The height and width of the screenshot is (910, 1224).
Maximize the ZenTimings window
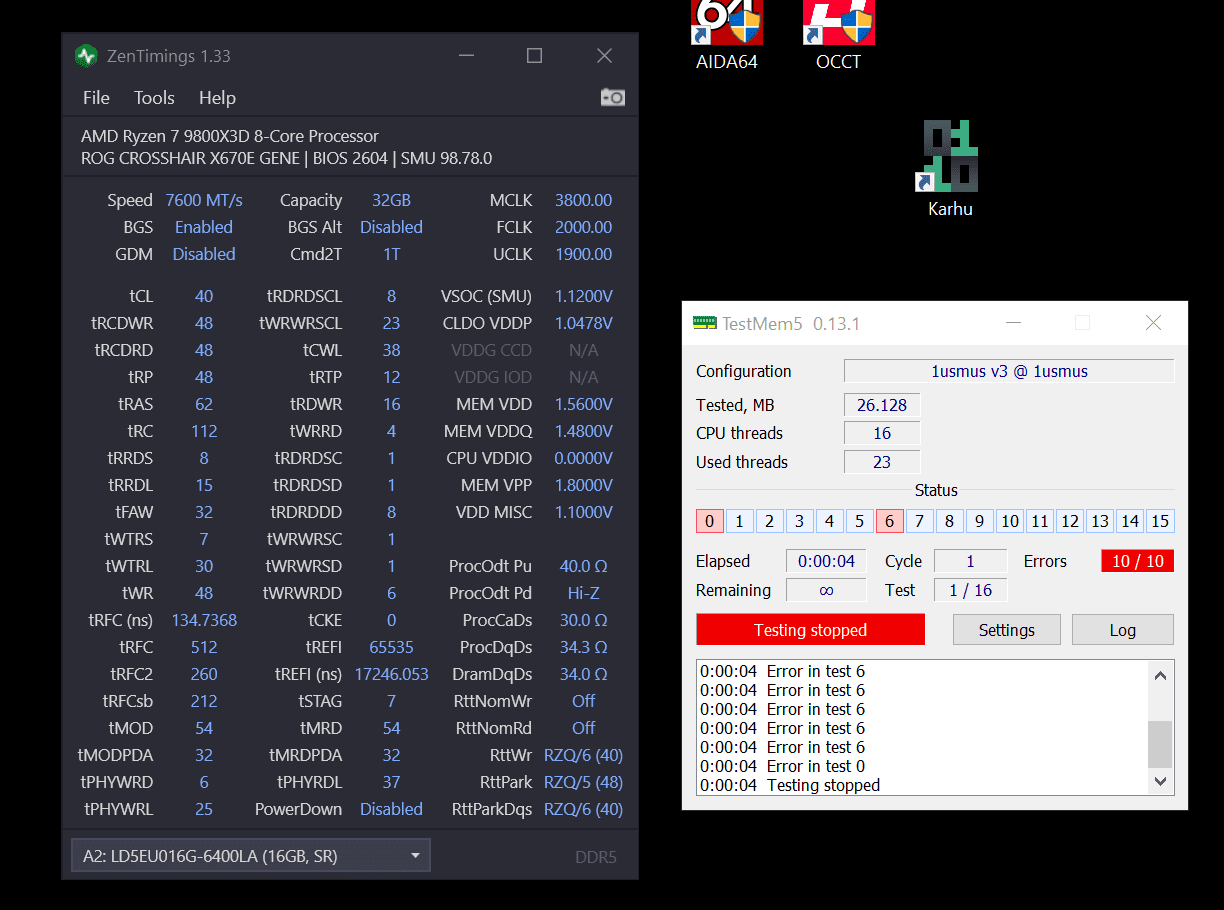click(534, 56)
